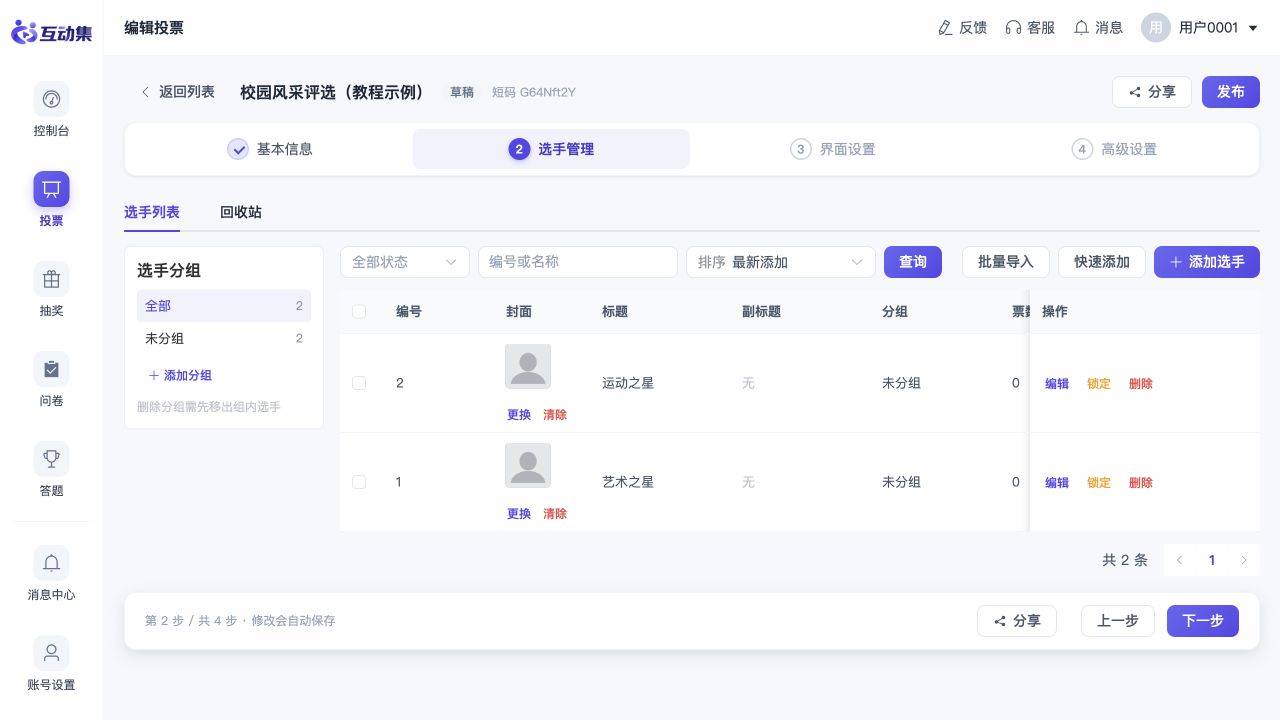
Task: Open the 答题 trophy icon
Action: click(51, 459)
